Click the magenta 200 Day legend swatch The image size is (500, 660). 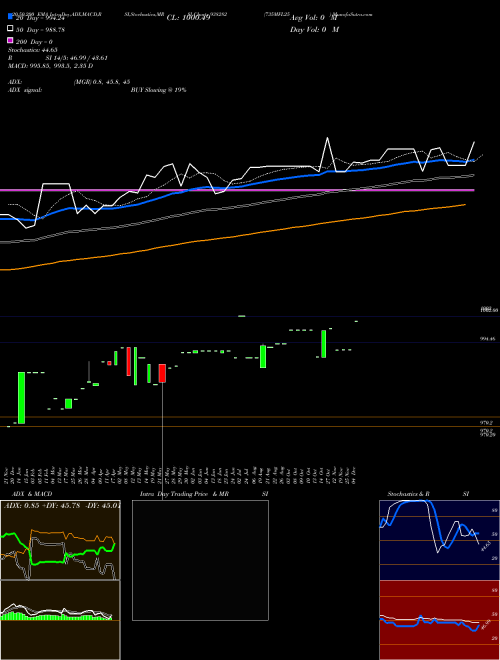click(10, 40)
